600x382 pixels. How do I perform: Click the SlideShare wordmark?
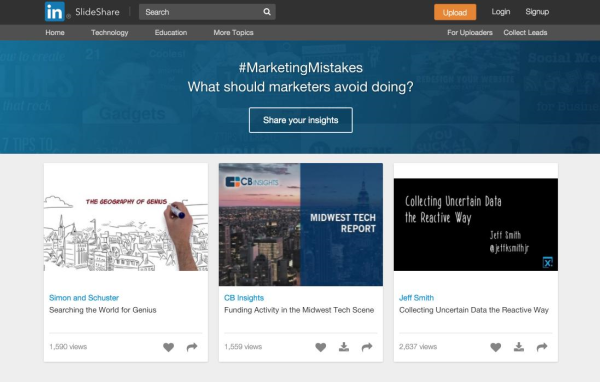(97, 12)
